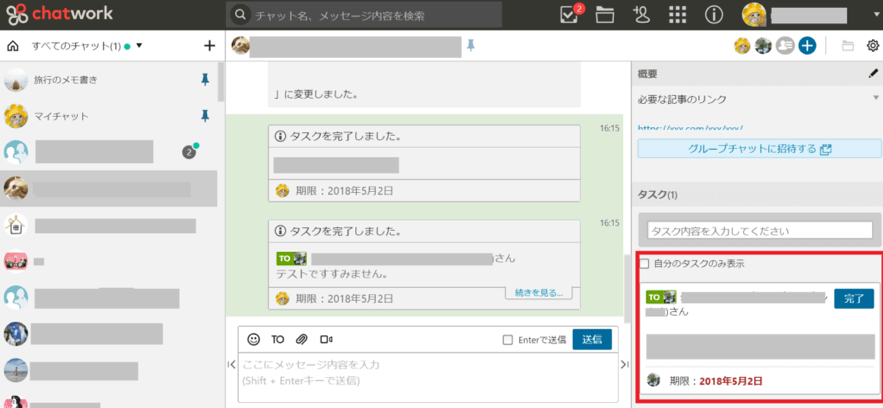883x408 pixels.
Task: Edit the overview with pencil icon
Action: 872,73
